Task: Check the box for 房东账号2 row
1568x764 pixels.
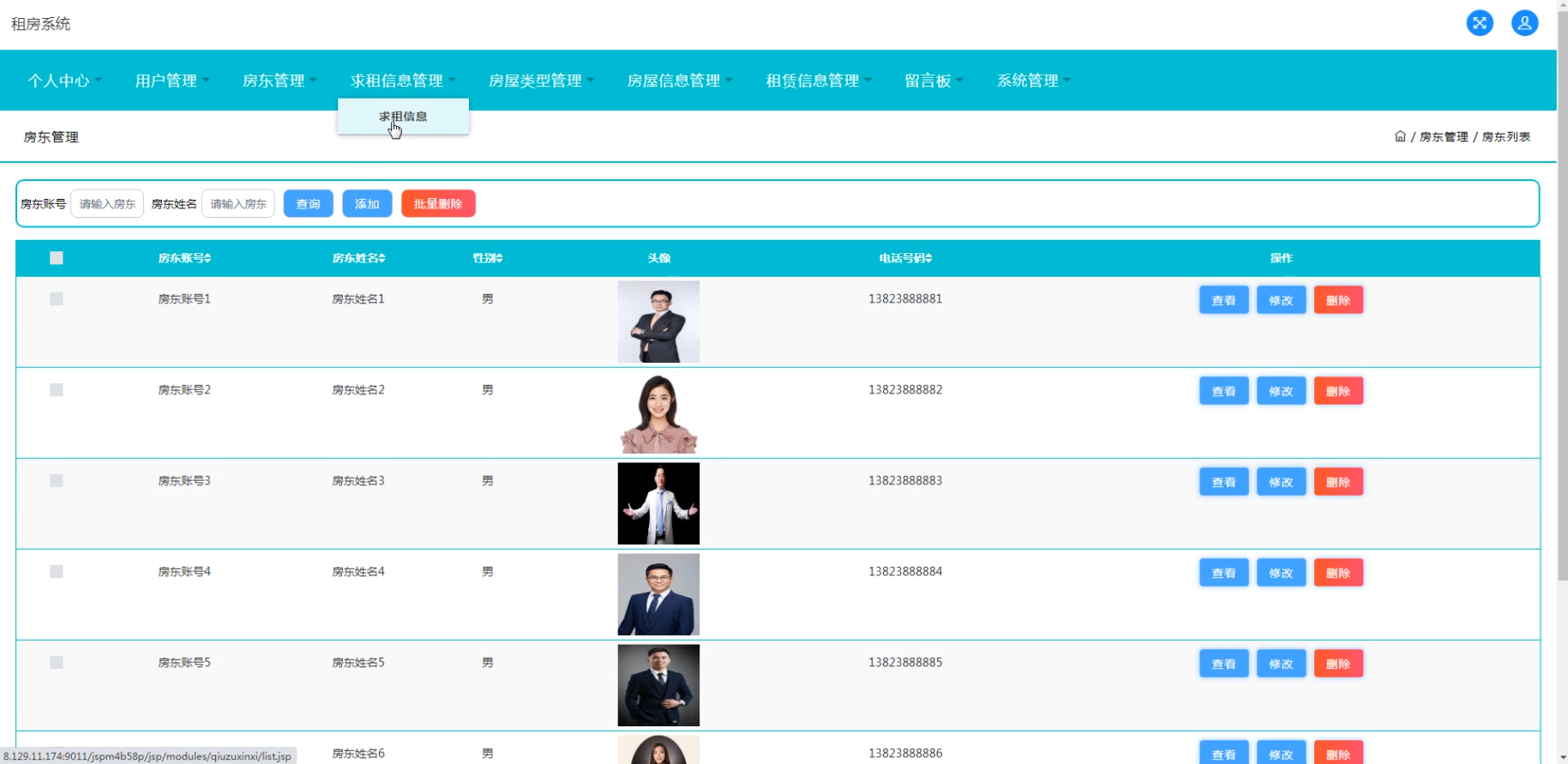Action: click(x=57, y=390)
